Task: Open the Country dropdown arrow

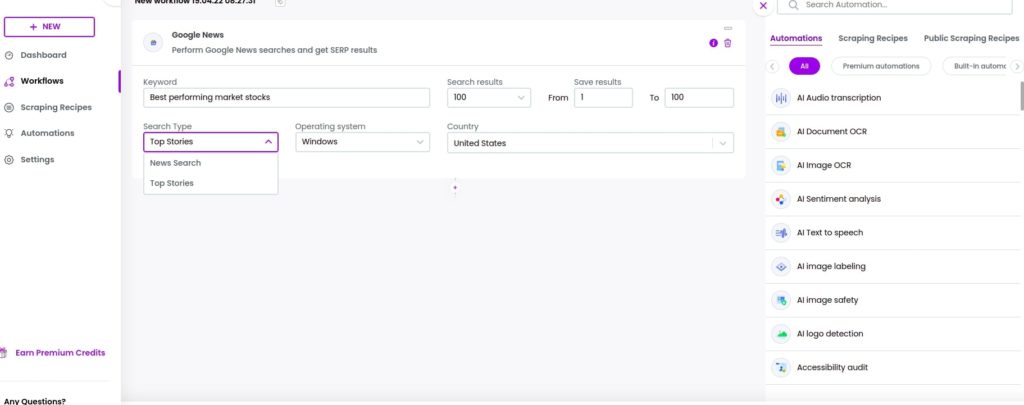Action: (x=723, y=143)
